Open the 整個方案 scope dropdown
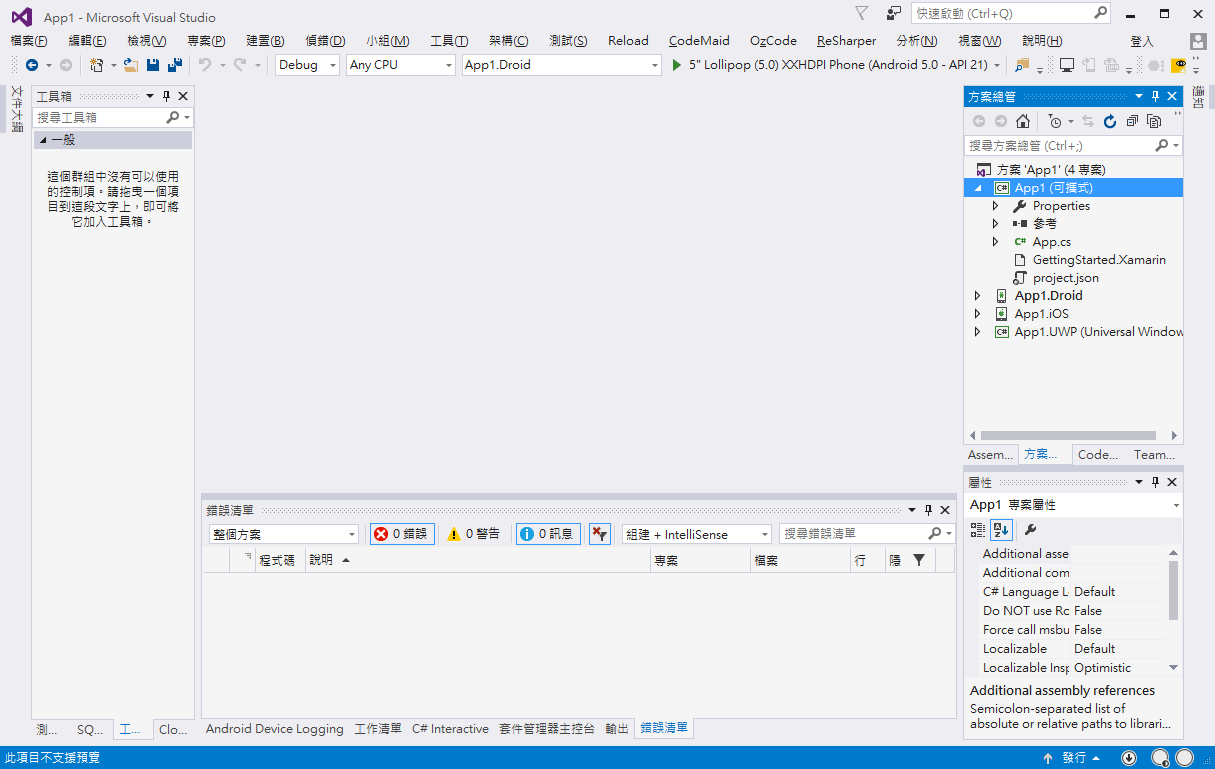The image size is (1215, 769). [283, 534]
